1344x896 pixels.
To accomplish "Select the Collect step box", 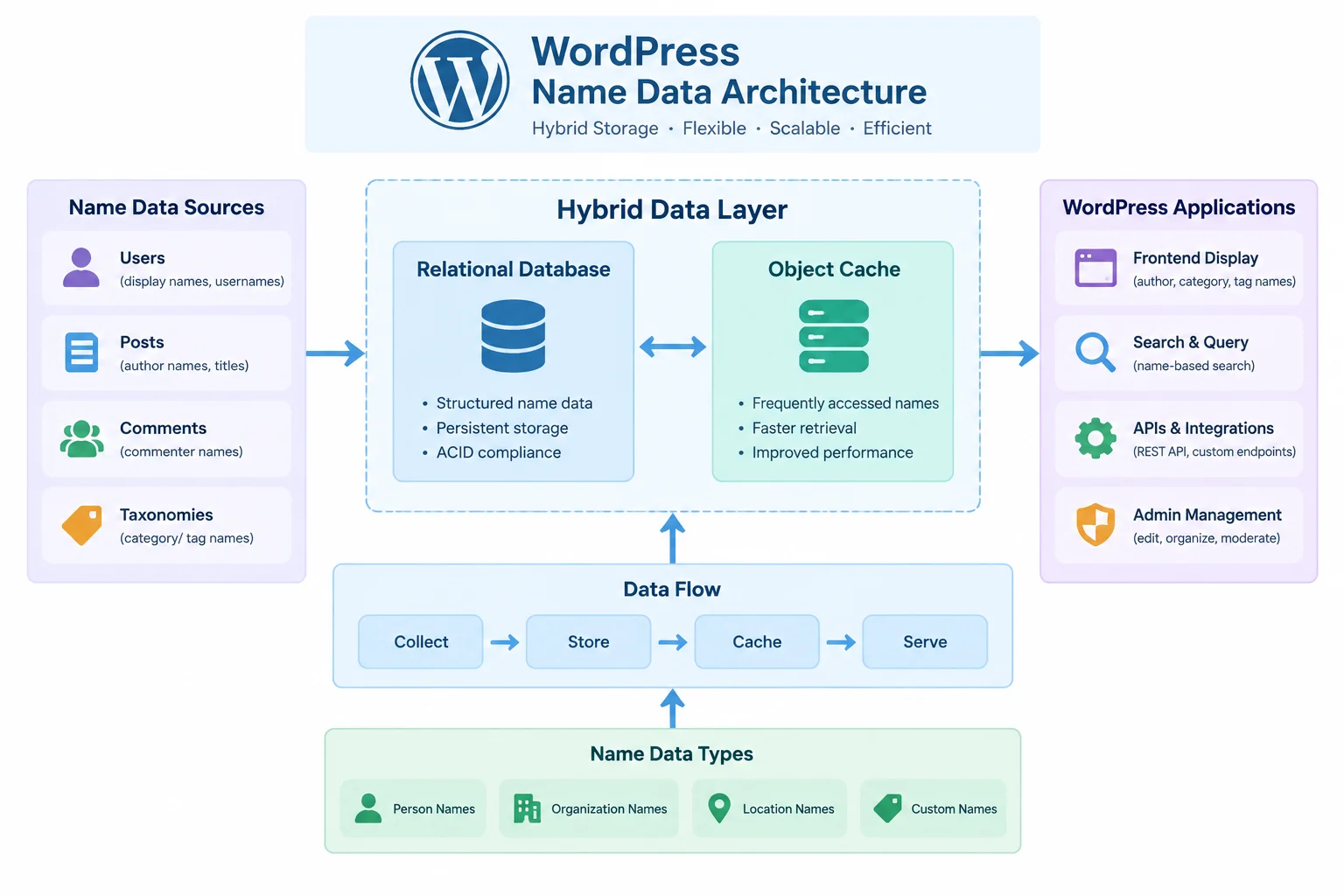I will 421,641.
